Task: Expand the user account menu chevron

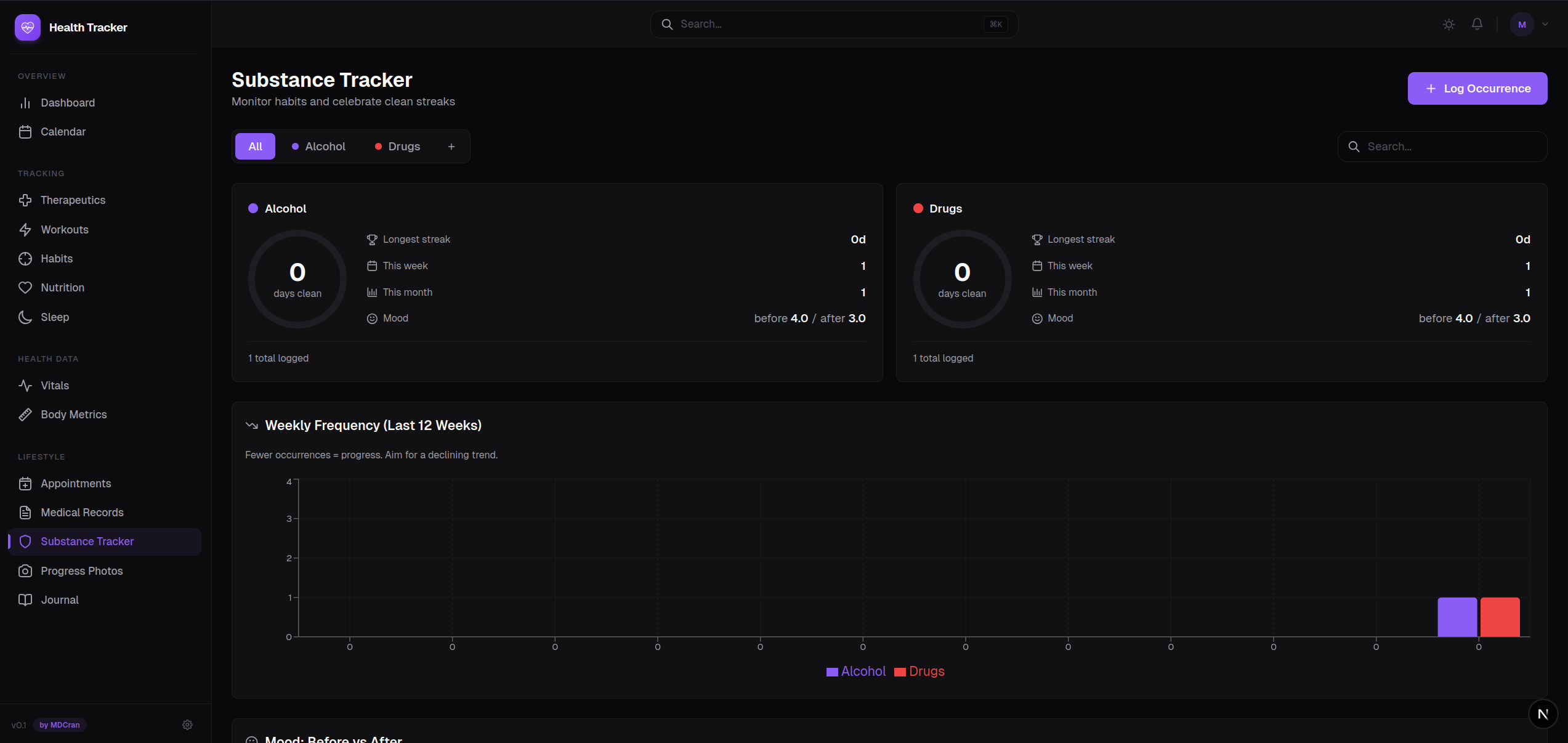Action: click(1545, 25)
